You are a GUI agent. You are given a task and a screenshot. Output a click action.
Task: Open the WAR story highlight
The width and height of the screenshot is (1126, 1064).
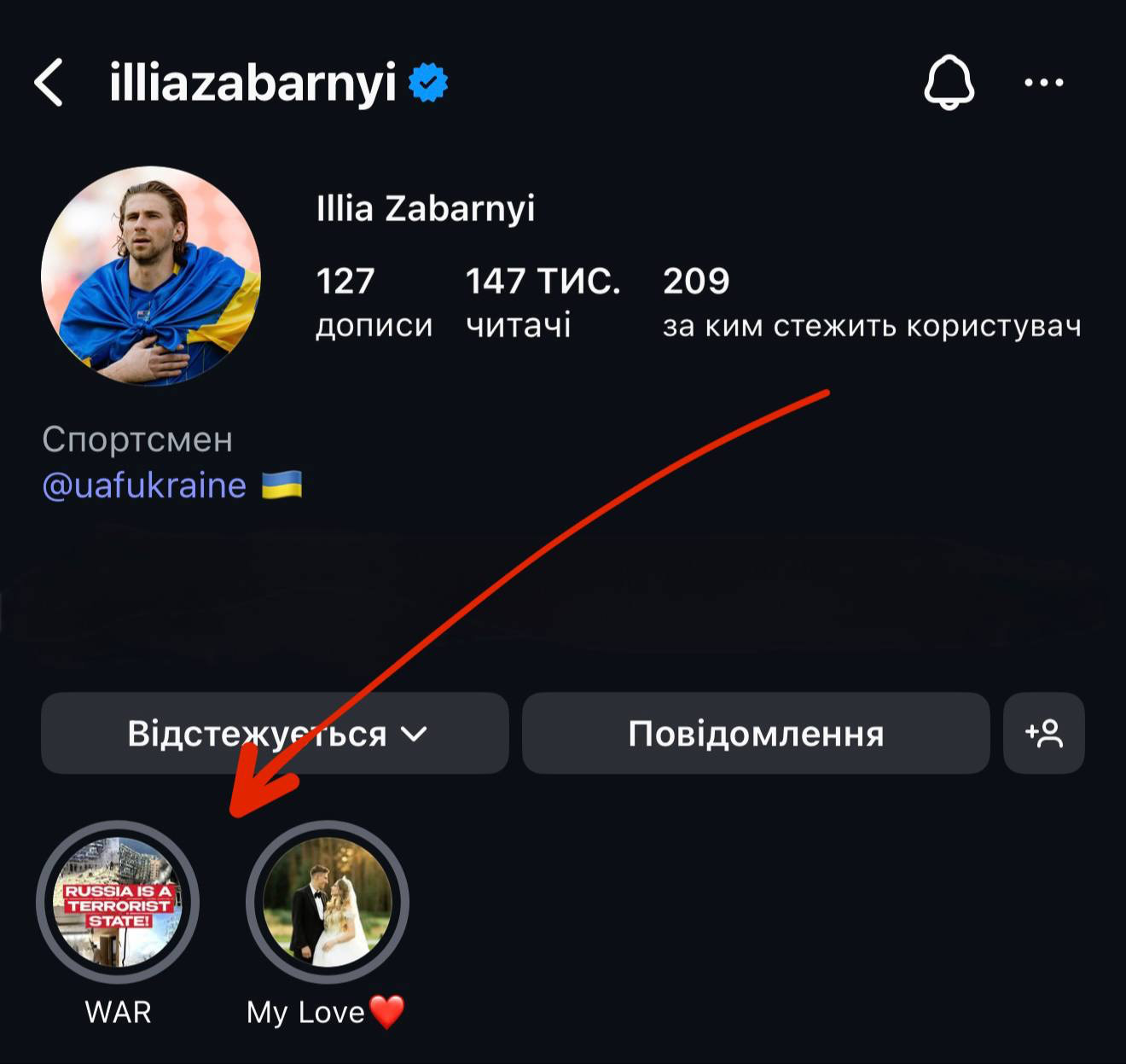point(118,902)
